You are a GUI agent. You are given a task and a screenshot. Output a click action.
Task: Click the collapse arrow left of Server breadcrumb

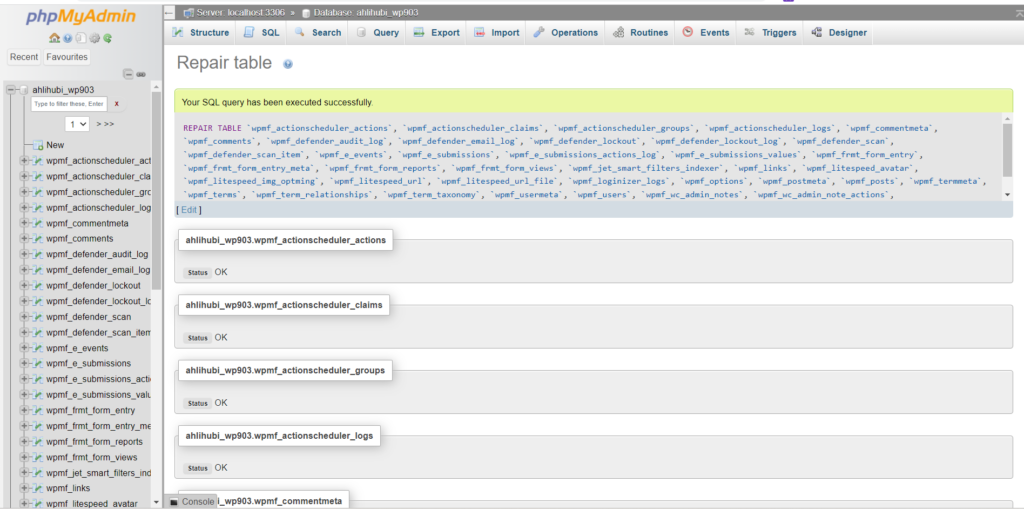pyautogui.click(x=169, y=13)
